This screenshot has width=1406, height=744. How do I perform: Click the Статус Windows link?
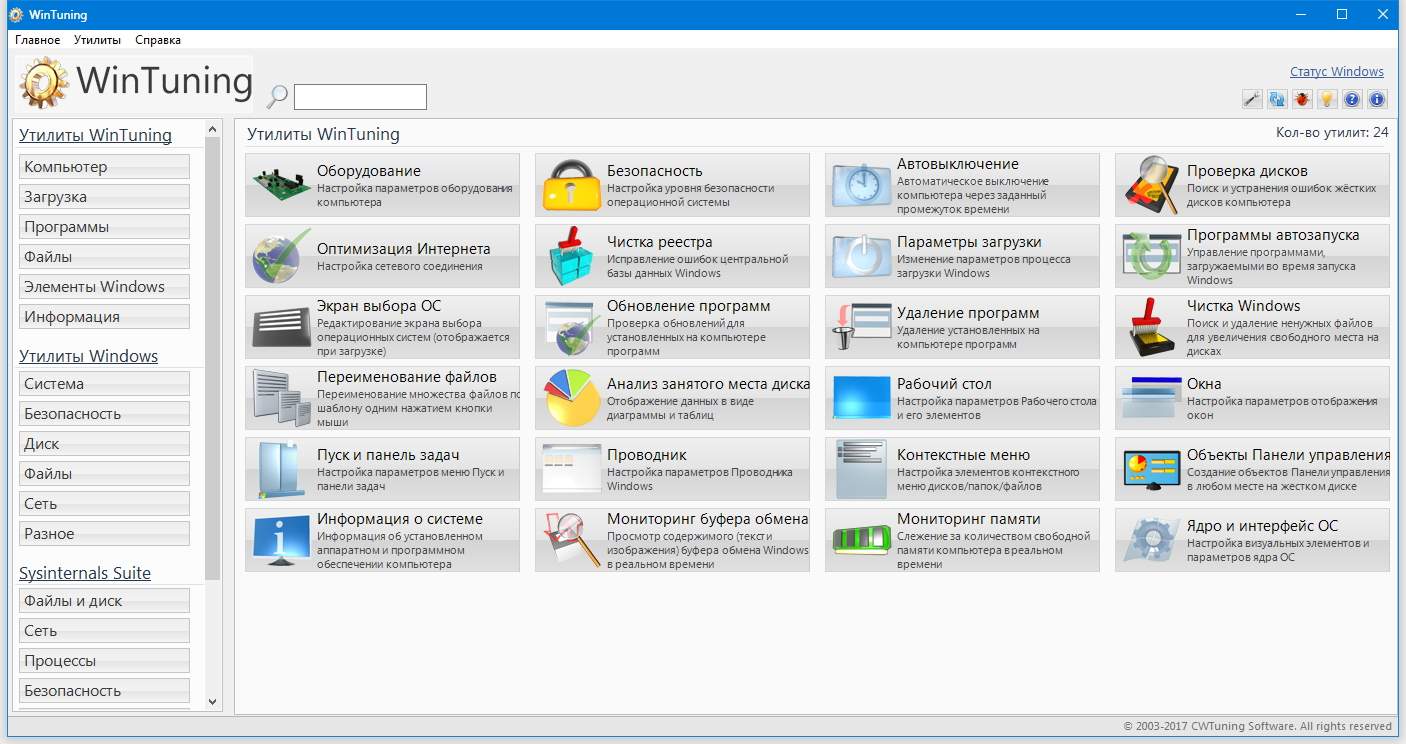[x=1336, y=72]
